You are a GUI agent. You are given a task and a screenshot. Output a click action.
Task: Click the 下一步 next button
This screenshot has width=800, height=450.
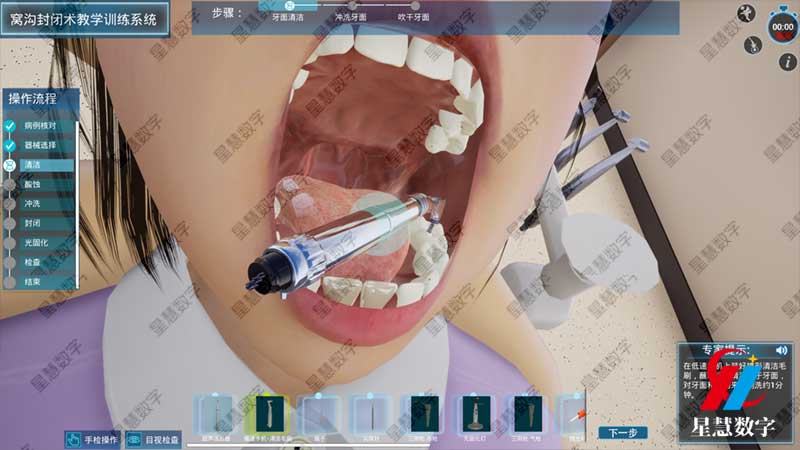pyautogui.click(x=622, y=433)
